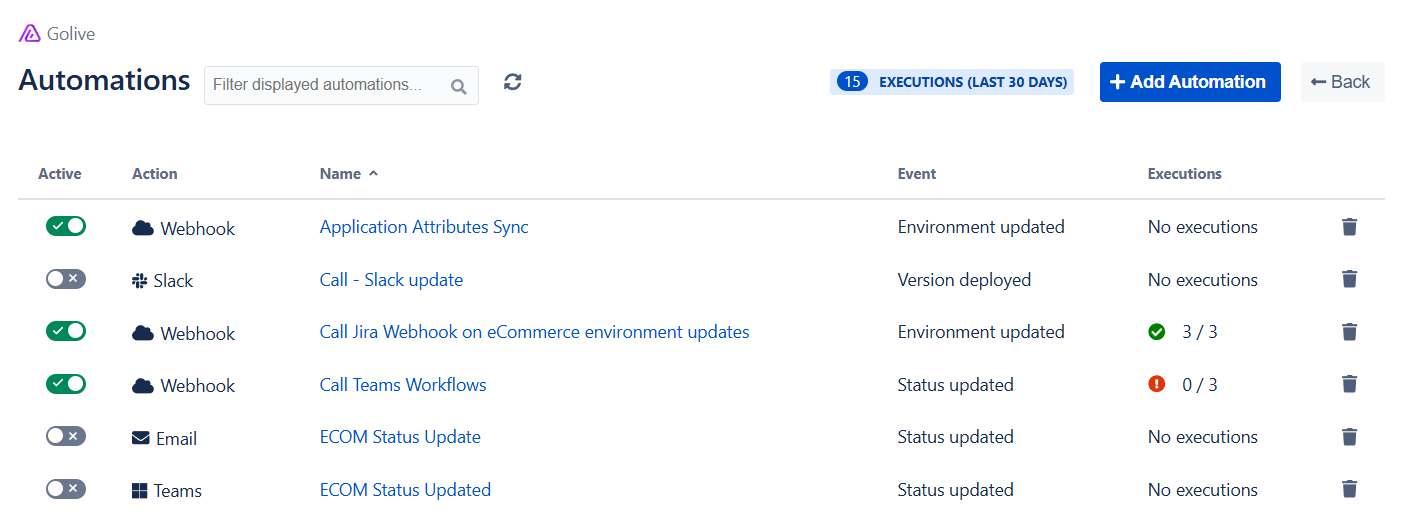Open Call - Slack update automation
Image resolution: width=1402 pixels, height=517 pixels.
point(391,280)
